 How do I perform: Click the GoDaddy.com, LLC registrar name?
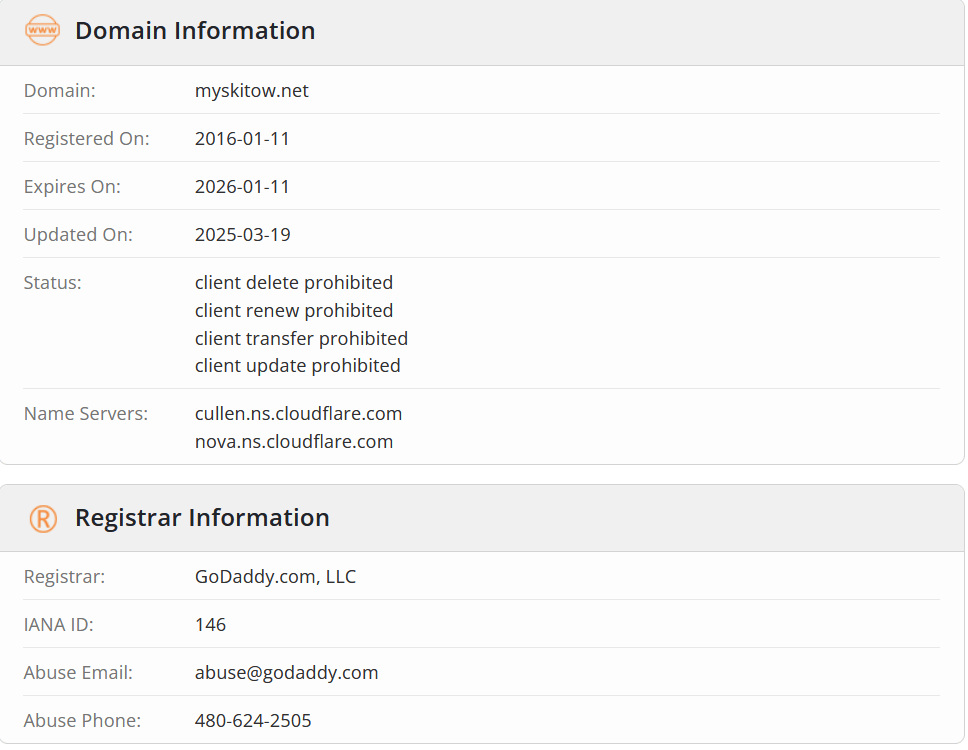click(275, 577)
